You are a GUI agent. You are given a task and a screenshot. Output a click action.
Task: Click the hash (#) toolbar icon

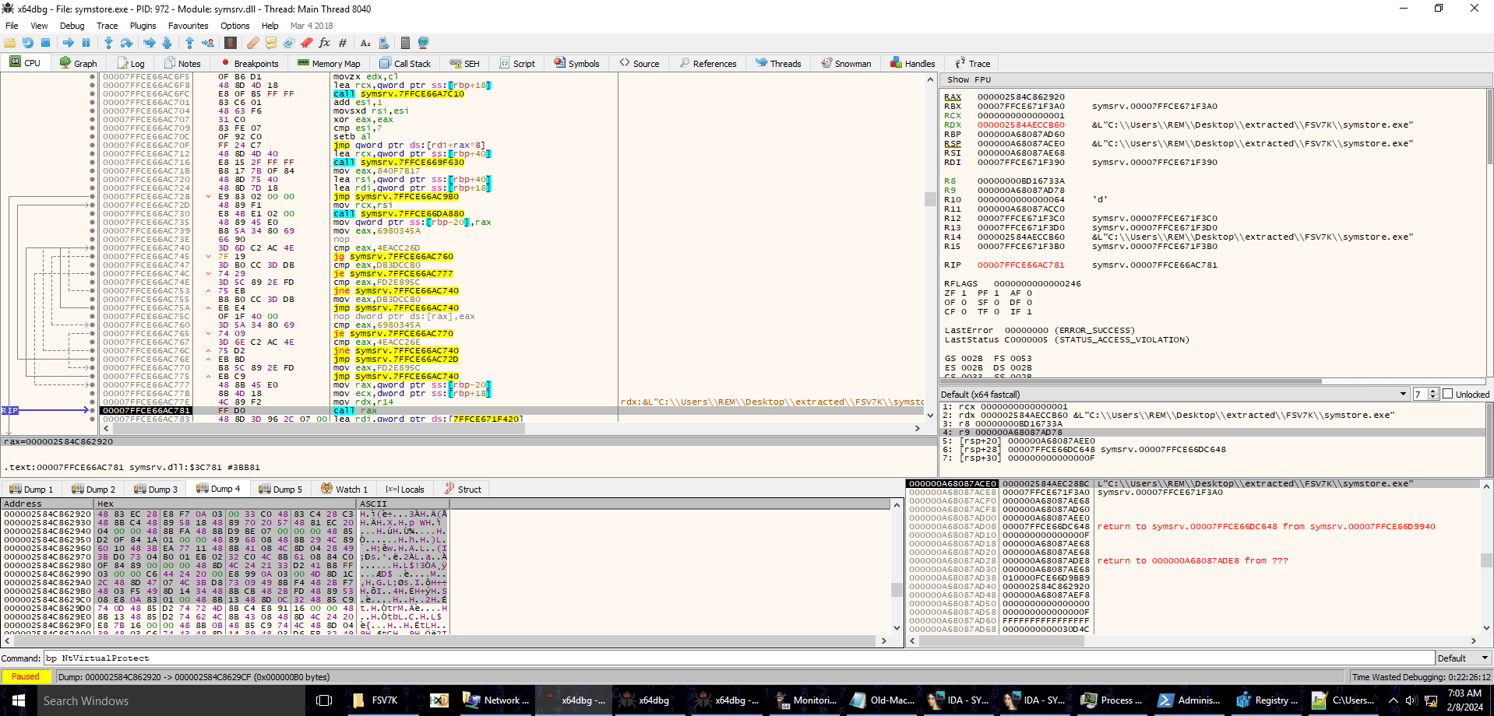pyautogui.click(x=343, y=43)
